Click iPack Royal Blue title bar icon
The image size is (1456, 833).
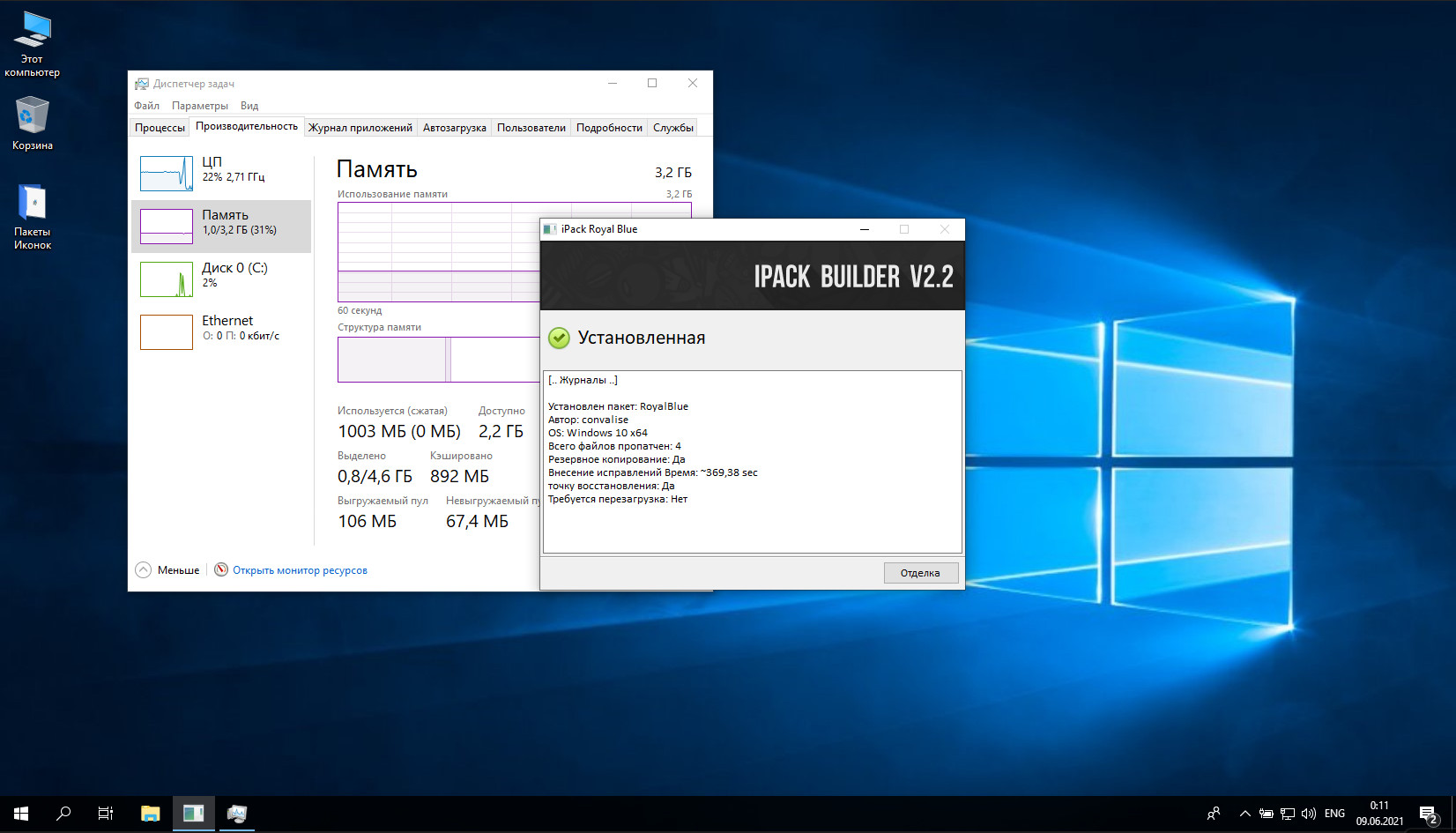pyautogui.click(x=550, y=229)
